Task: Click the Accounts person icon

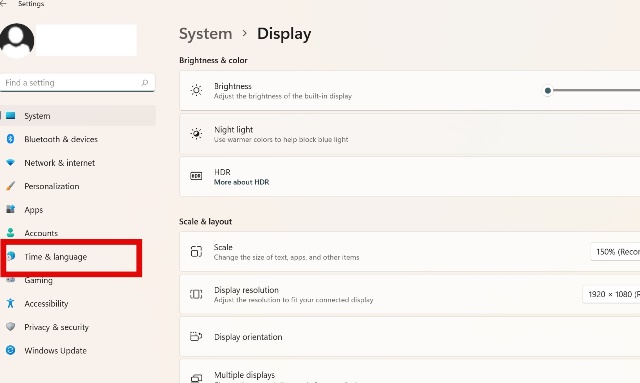Action: [x=11, y=233]
